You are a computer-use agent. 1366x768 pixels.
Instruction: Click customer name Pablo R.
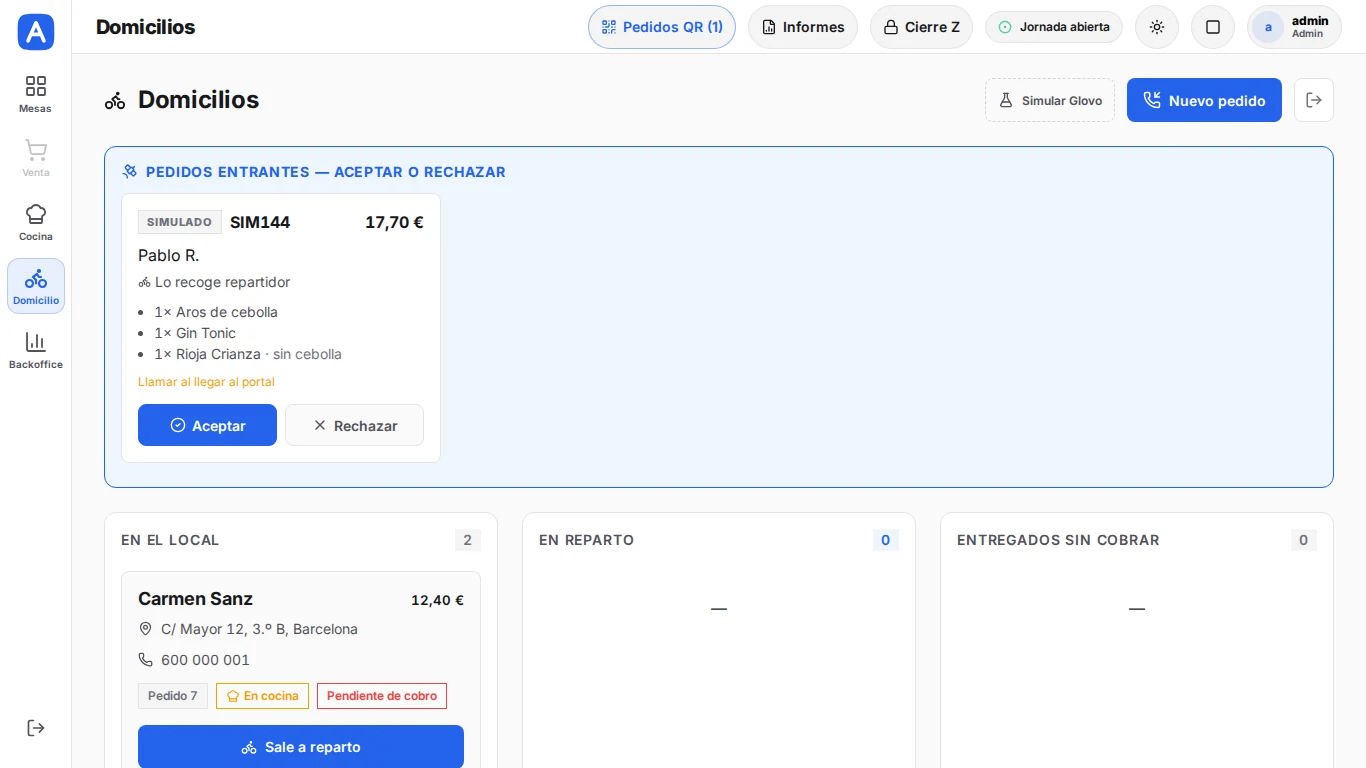(x=169, y=255)
